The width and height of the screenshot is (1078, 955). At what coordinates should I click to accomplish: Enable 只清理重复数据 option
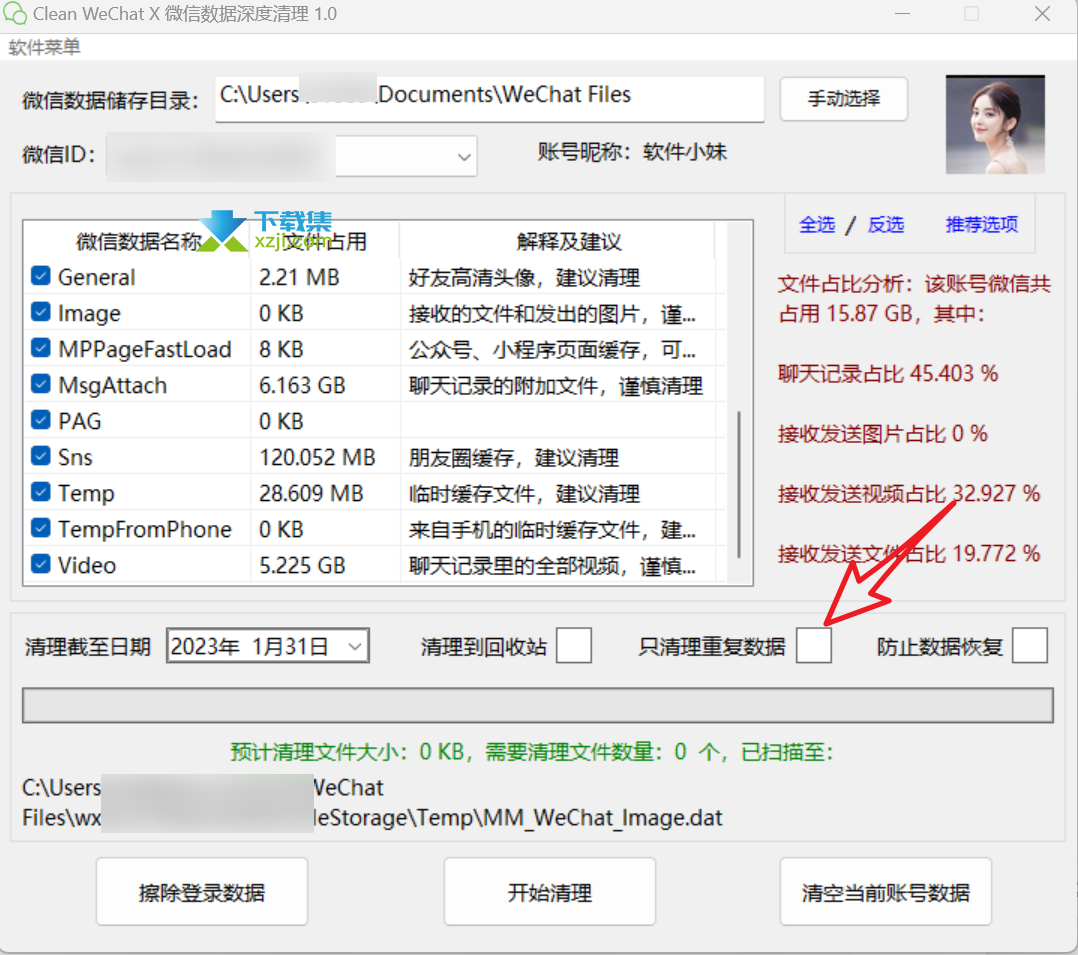813,645
